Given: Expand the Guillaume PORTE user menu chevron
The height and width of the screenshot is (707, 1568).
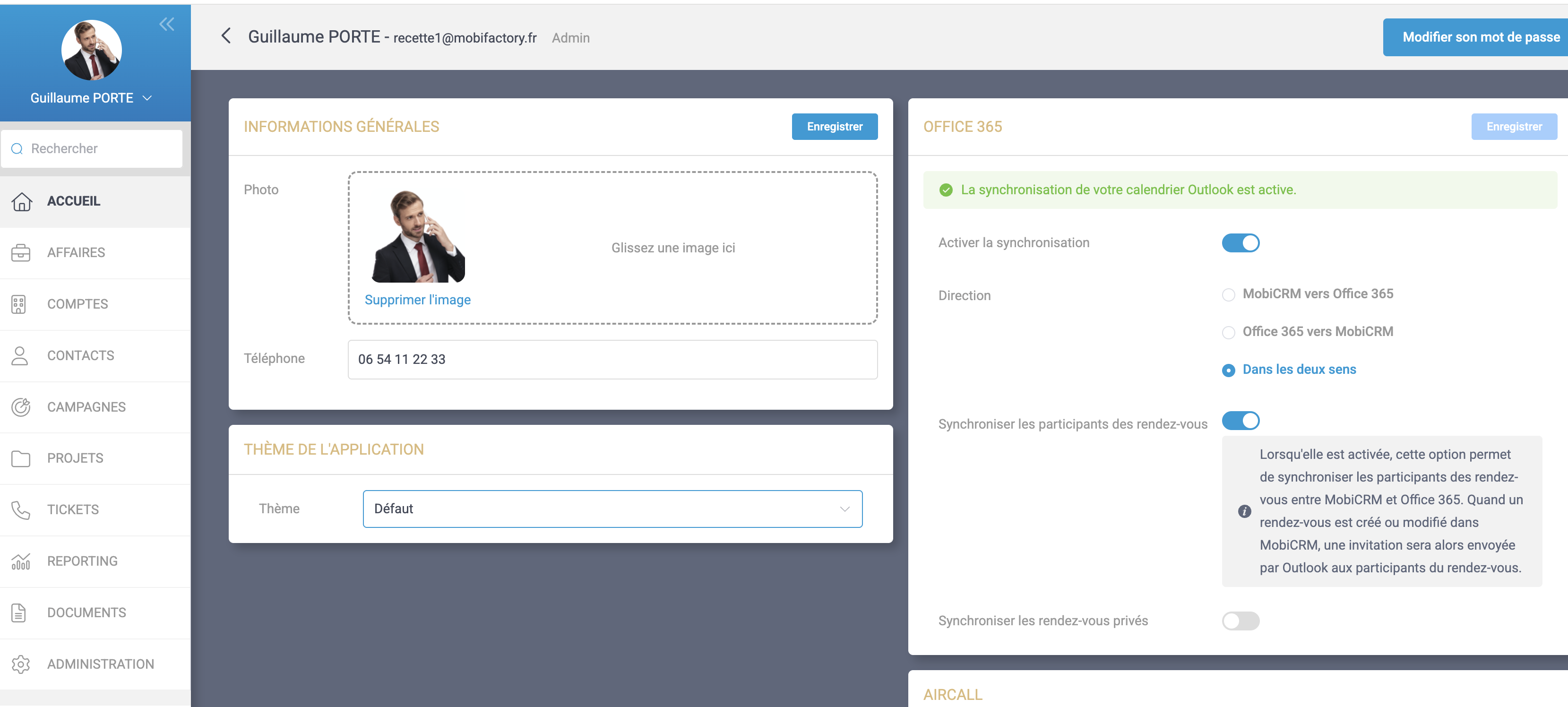Looking at the screenshot, I should 147,98.
